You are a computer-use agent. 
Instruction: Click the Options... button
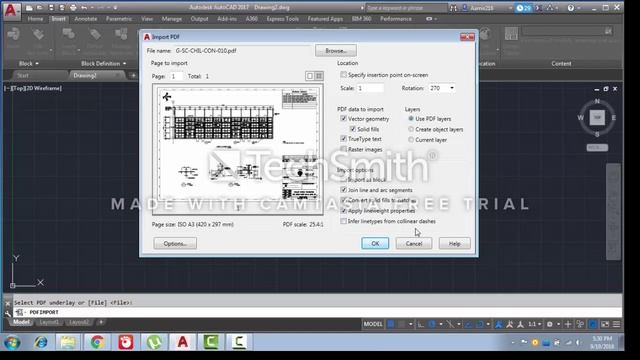coord(175,244)
